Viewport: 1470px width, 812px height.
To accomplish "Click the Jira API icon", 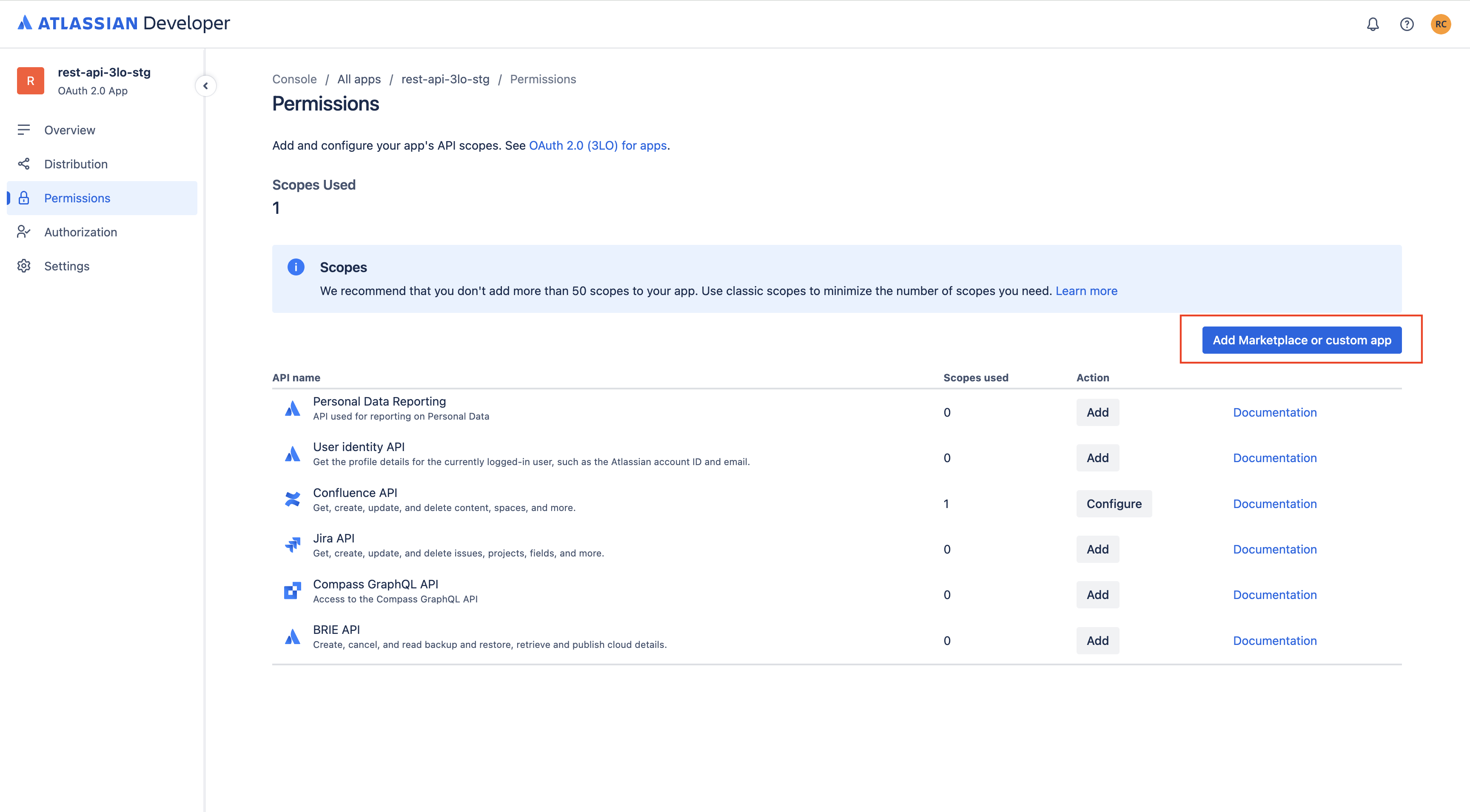I will pyautogui.click(x=292, y=545).
